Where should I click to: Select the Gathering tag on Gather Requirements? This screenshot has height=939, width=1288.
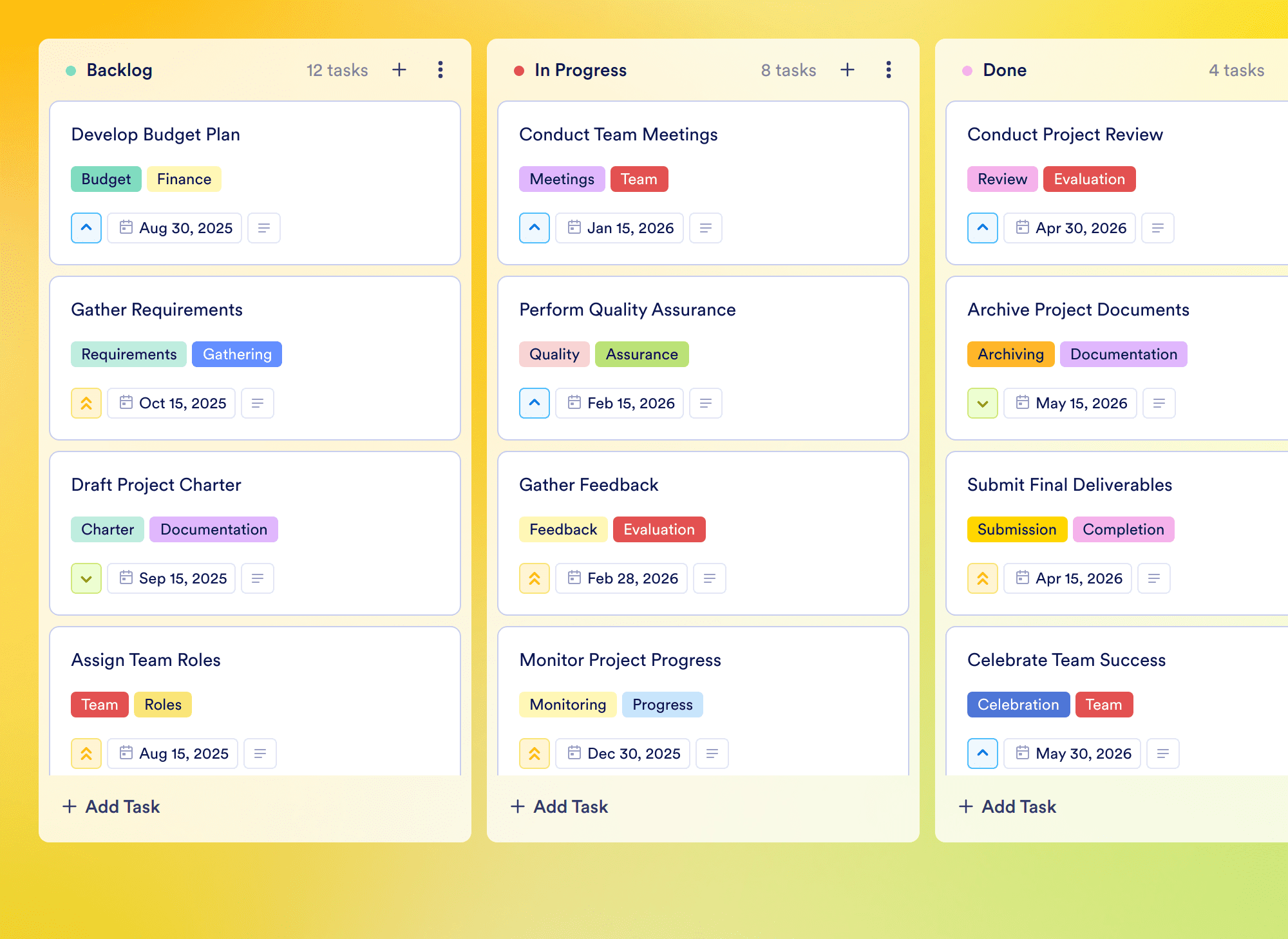pos(237,354)
